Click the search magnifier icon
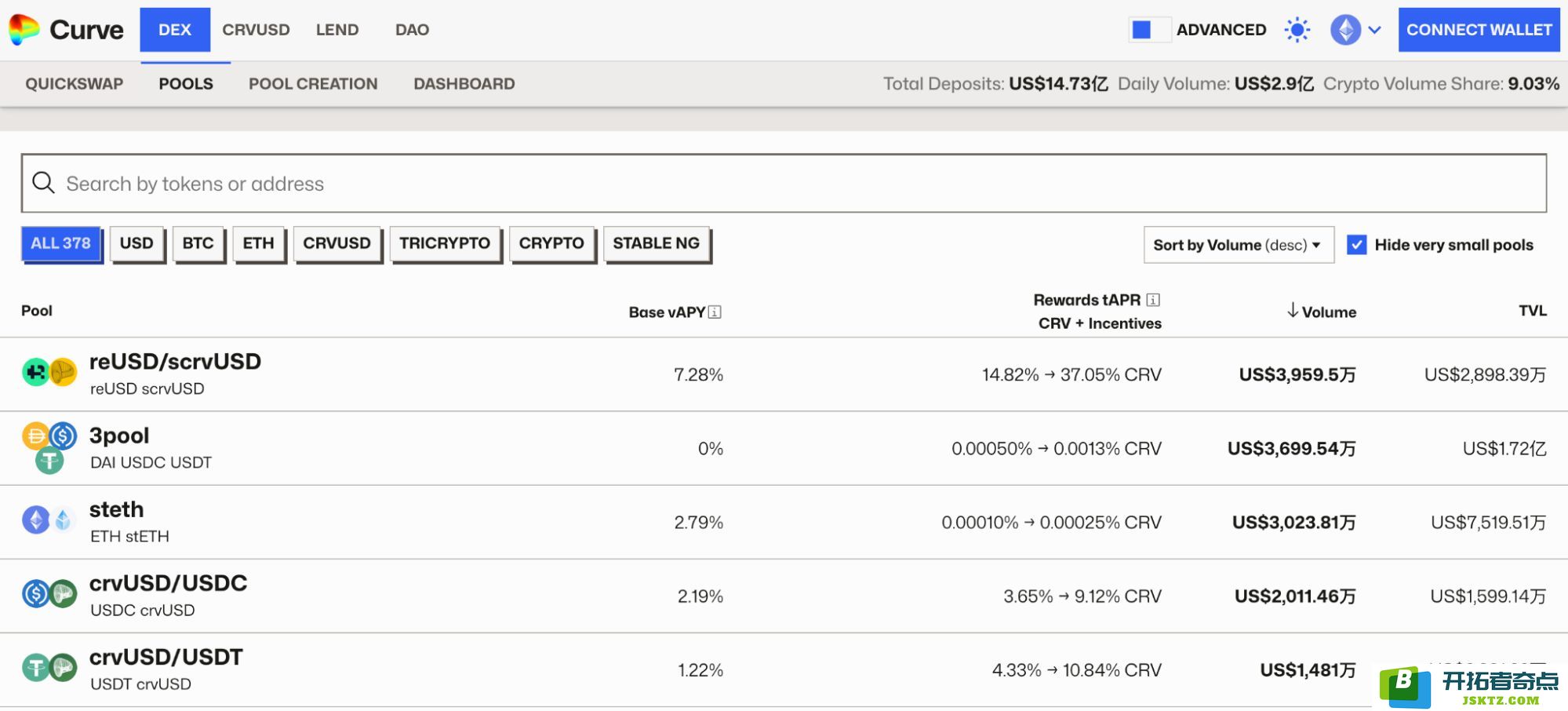The width and height of the screenshot is (1568, 711). click(43, 183)
